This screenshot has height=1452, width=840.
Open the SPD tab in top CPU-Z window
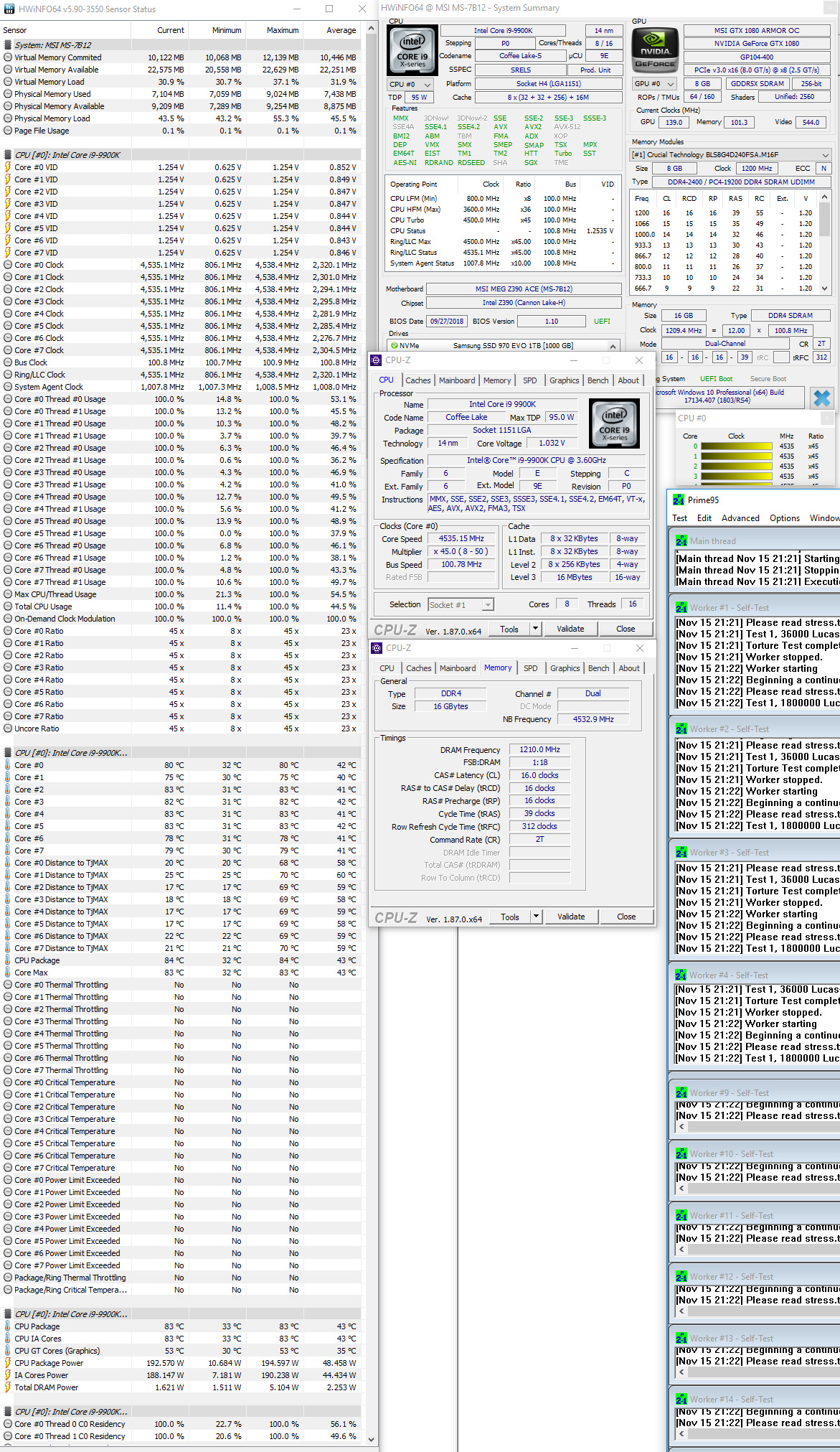[530, 380]
